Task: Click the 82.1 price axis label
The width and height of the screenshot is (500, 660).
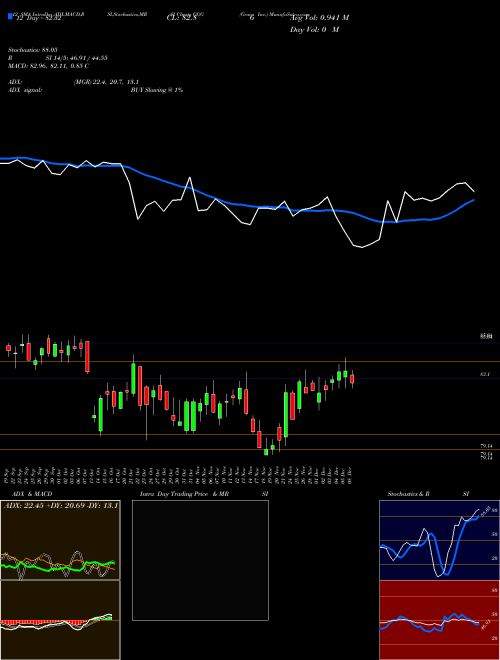Action: point(484,374)
